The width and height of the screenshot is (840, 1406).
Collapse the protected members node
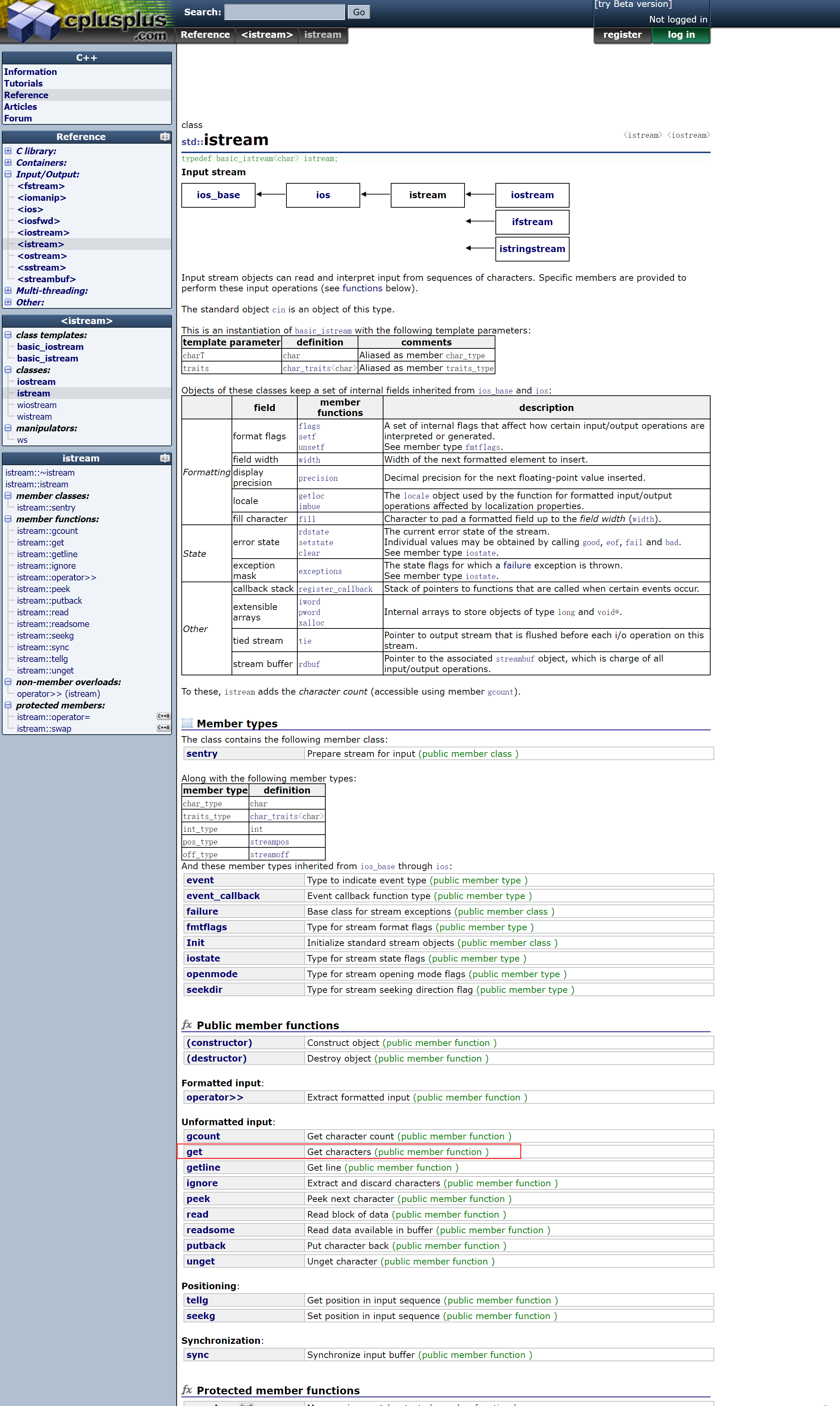coord(8,705)
